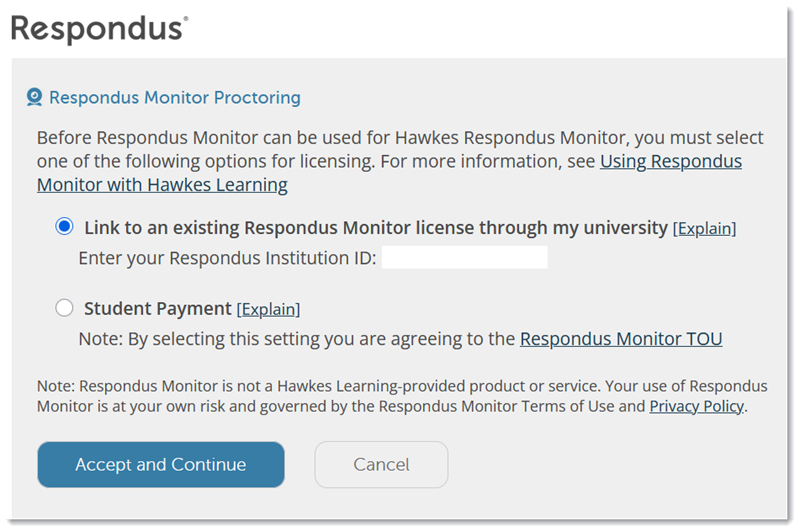Click 'Note: By selecting this setting' text

coord(296,339)
